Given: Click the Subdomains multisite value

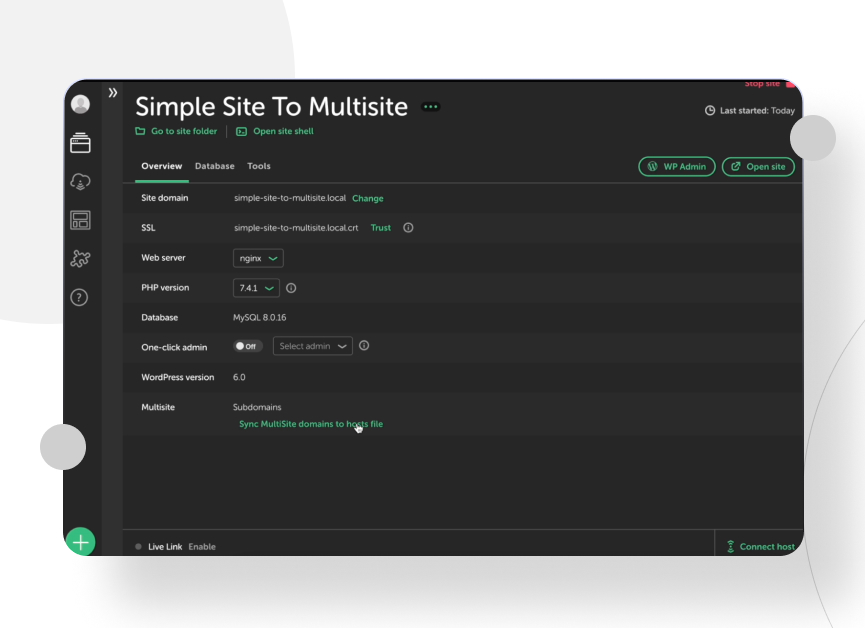Looking at the screenshot, I should click(x=257, y=407).
